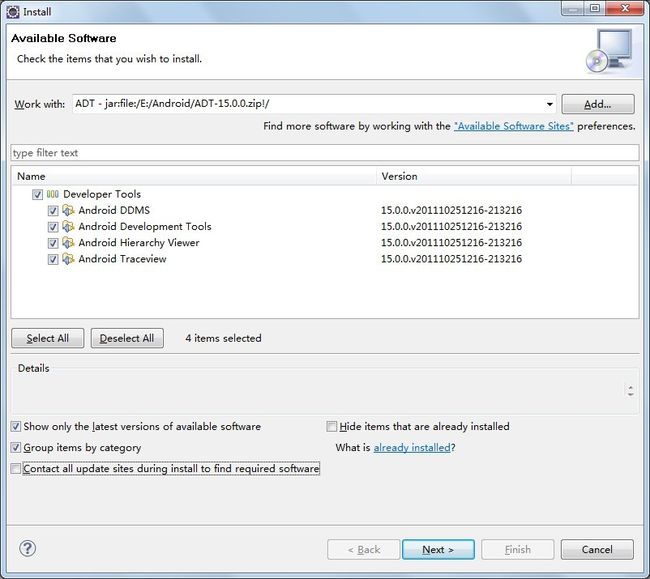650x579 pixels.
Task: Click the Developer Tools category icon
Action: click(x=53, y=194)
